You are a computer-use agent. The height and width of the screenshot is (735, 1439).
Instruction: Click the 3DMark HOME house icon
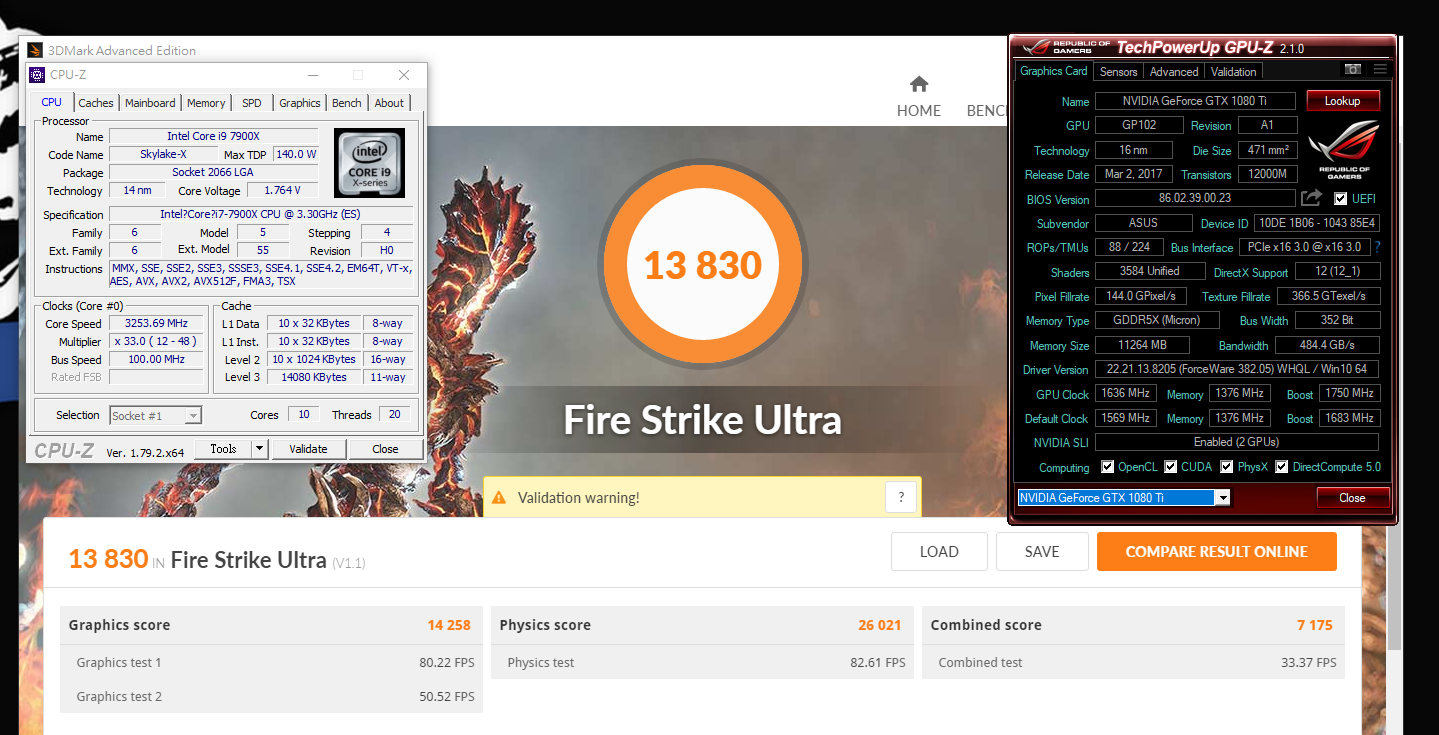coord(919,83)
